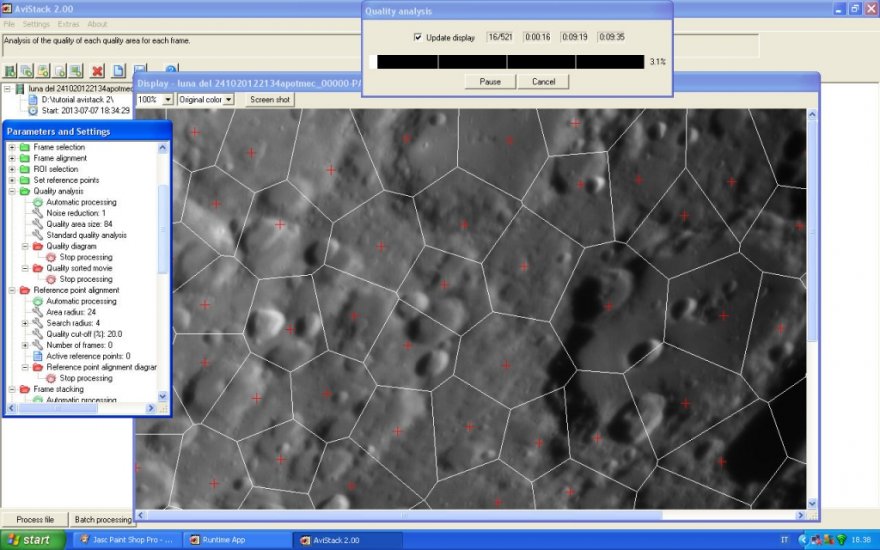
Task: Click the AviStack 2.00 taskbar item
Action: (348, 540)
